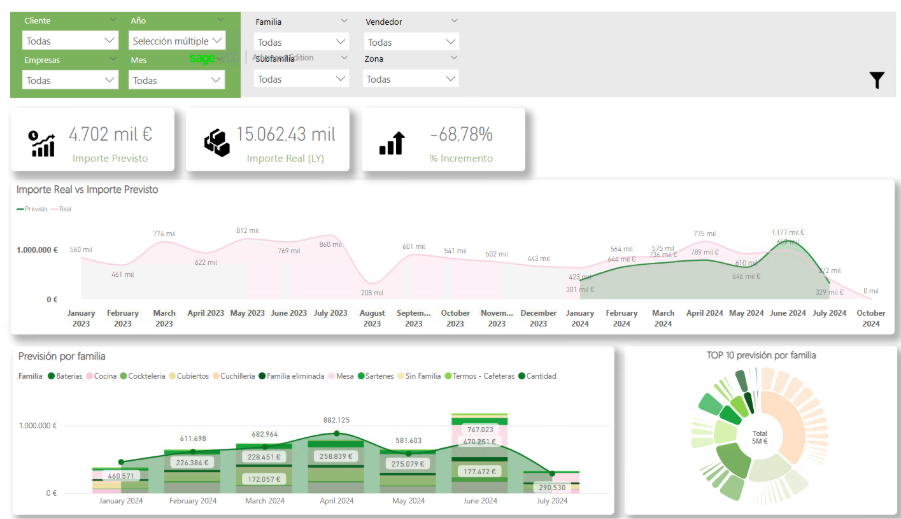
Task: Click the Importe Real boxes icon
Action: tap(217, 143)
